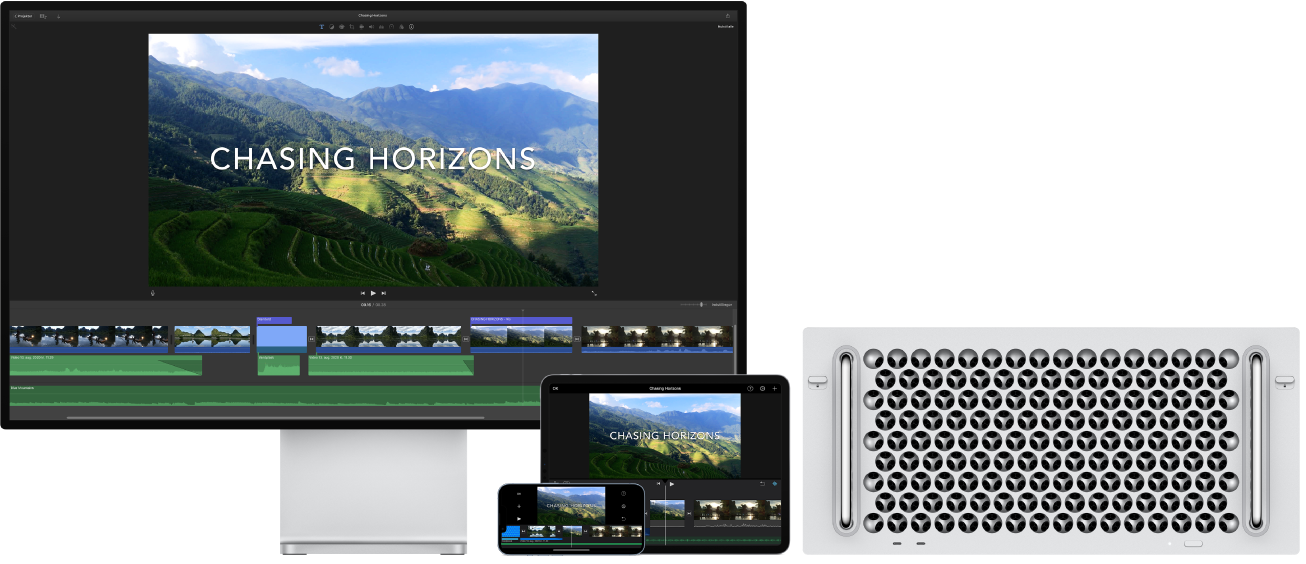1306x564 pixels.
Task: Select the Title settings T icon on Mac
Action: (322, 27)
